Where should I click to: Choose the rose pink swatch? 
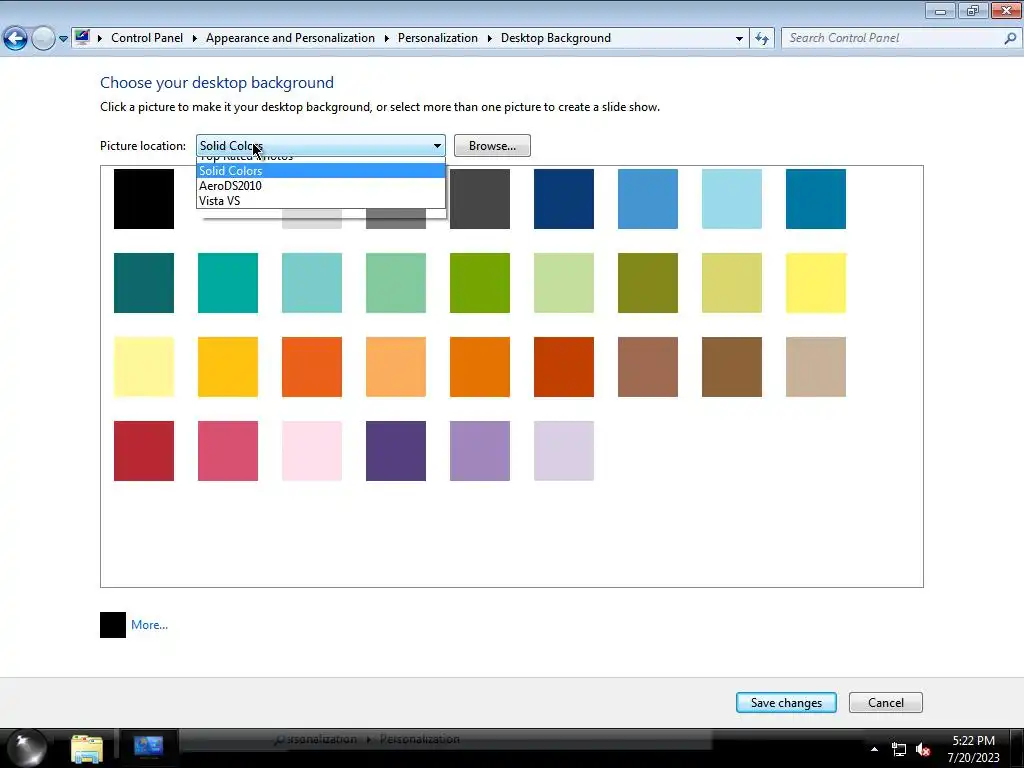point(227,451)
